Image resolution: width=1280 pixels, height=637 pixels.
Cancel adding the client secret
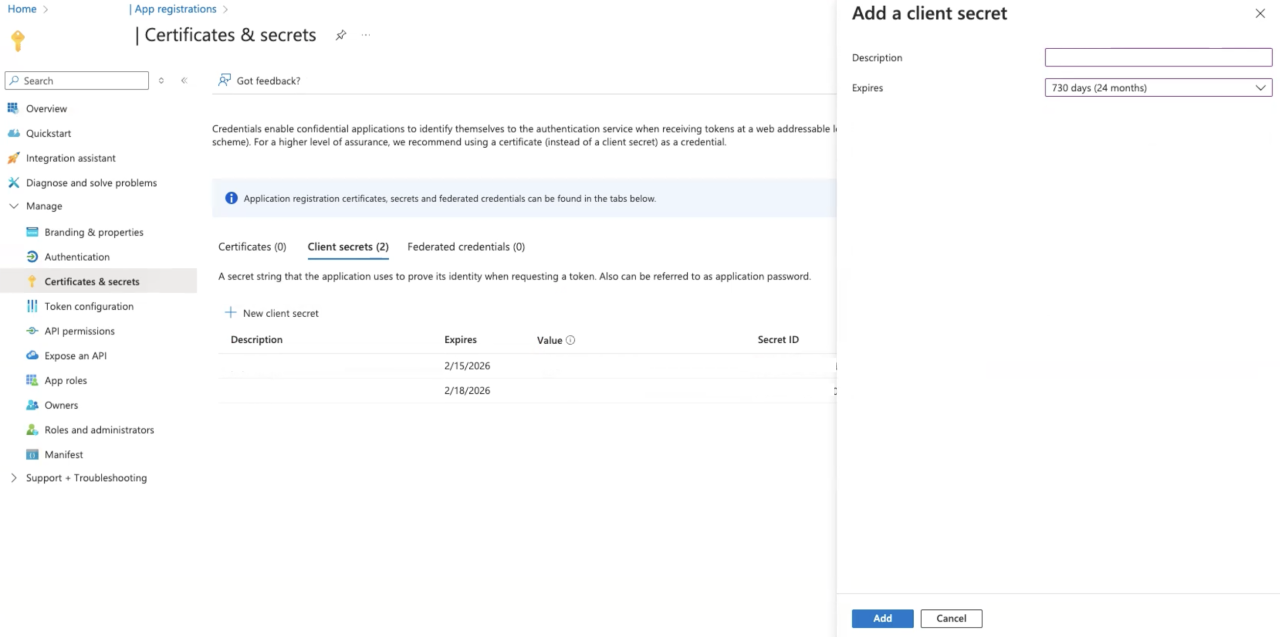(950, 618)
